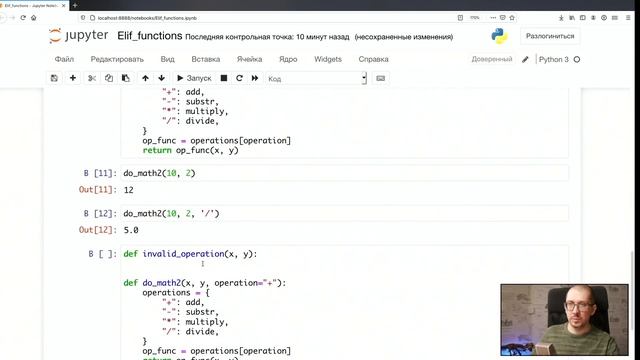Click the Jupyter logo
The width and height of the screenshot is (640, 360).
[78, 36]
